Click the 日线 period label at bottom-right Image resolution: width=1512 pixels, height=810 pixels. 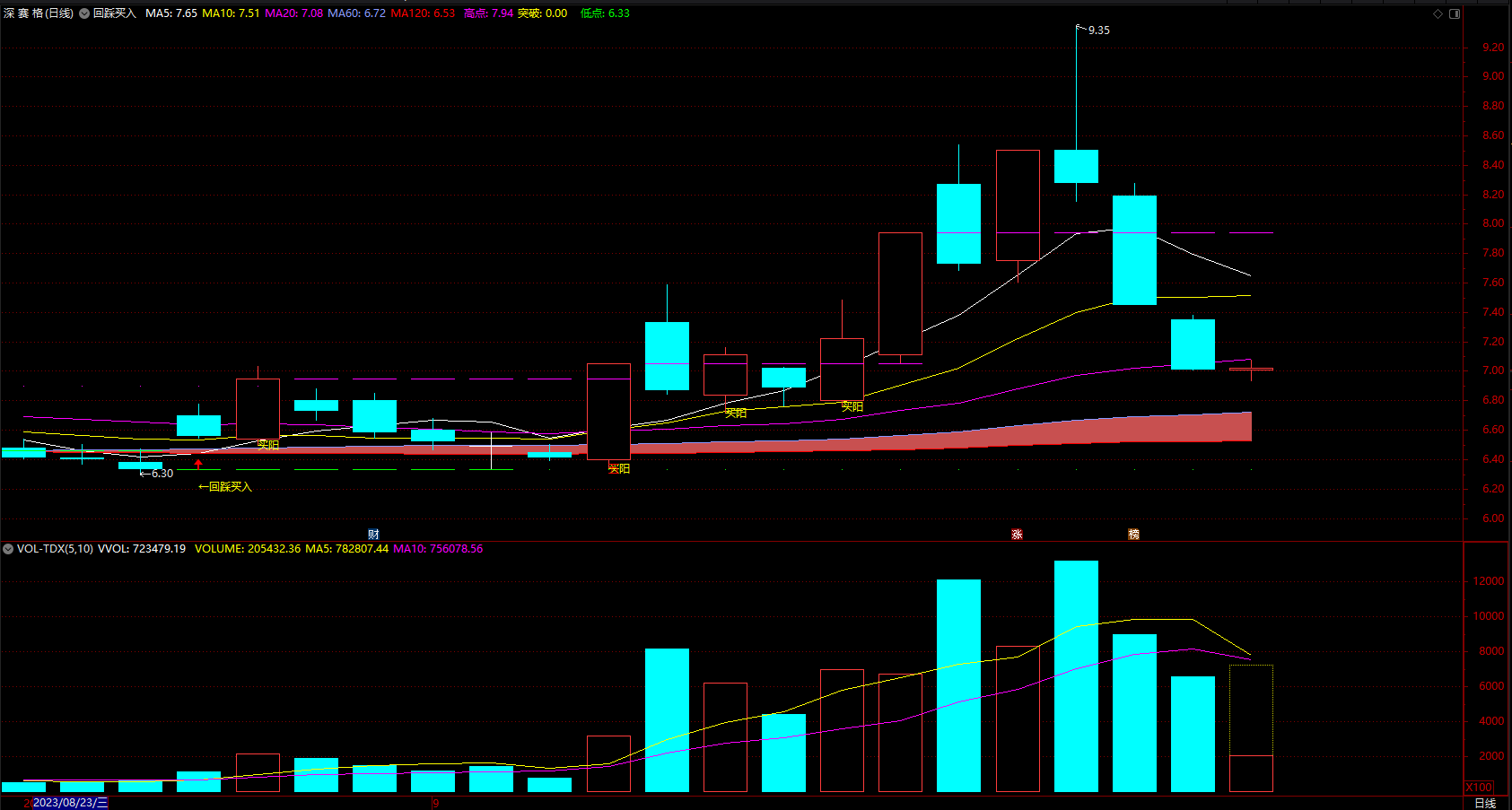[1485, 803]
